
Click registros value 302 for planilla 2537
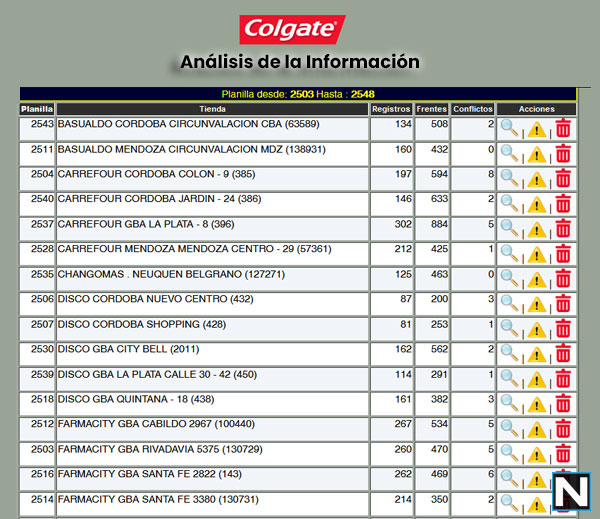403,224
